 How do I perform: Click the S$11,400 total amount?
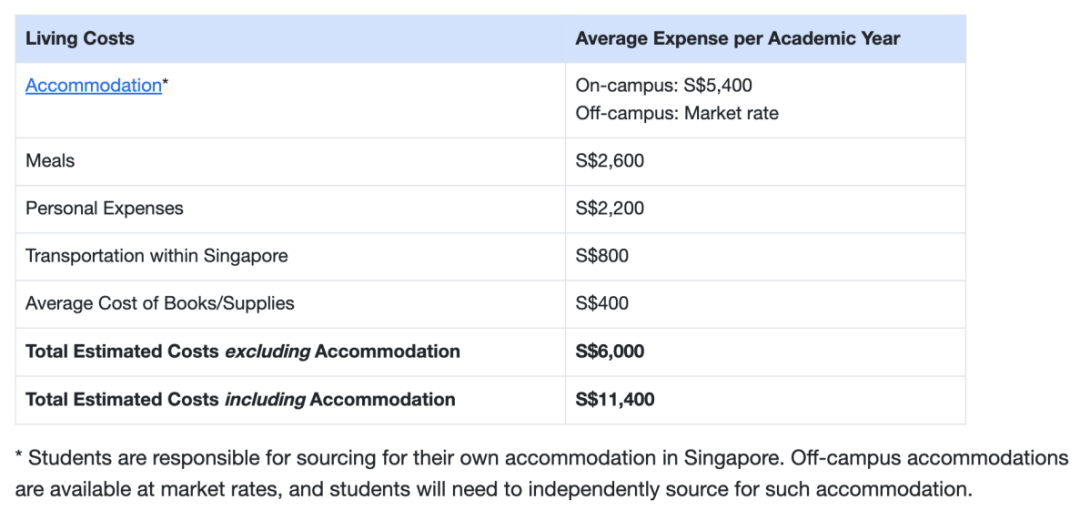(615, 400)
